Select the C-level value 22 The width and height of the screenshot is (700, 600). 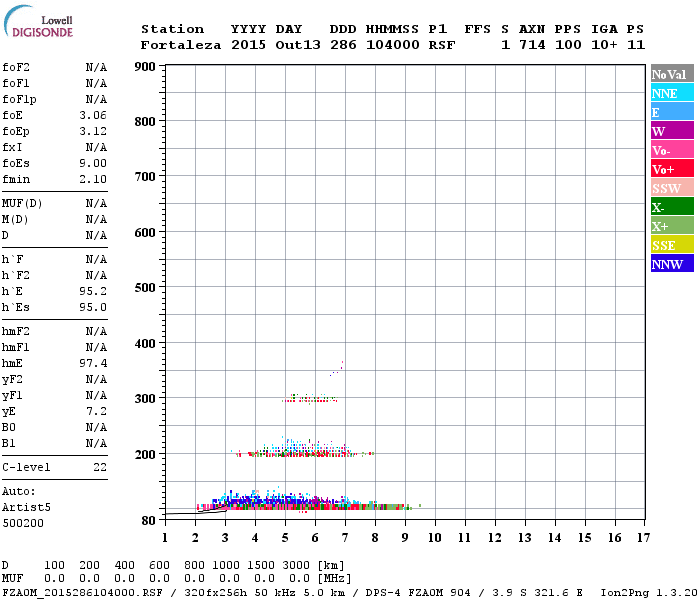pos(100,467)
